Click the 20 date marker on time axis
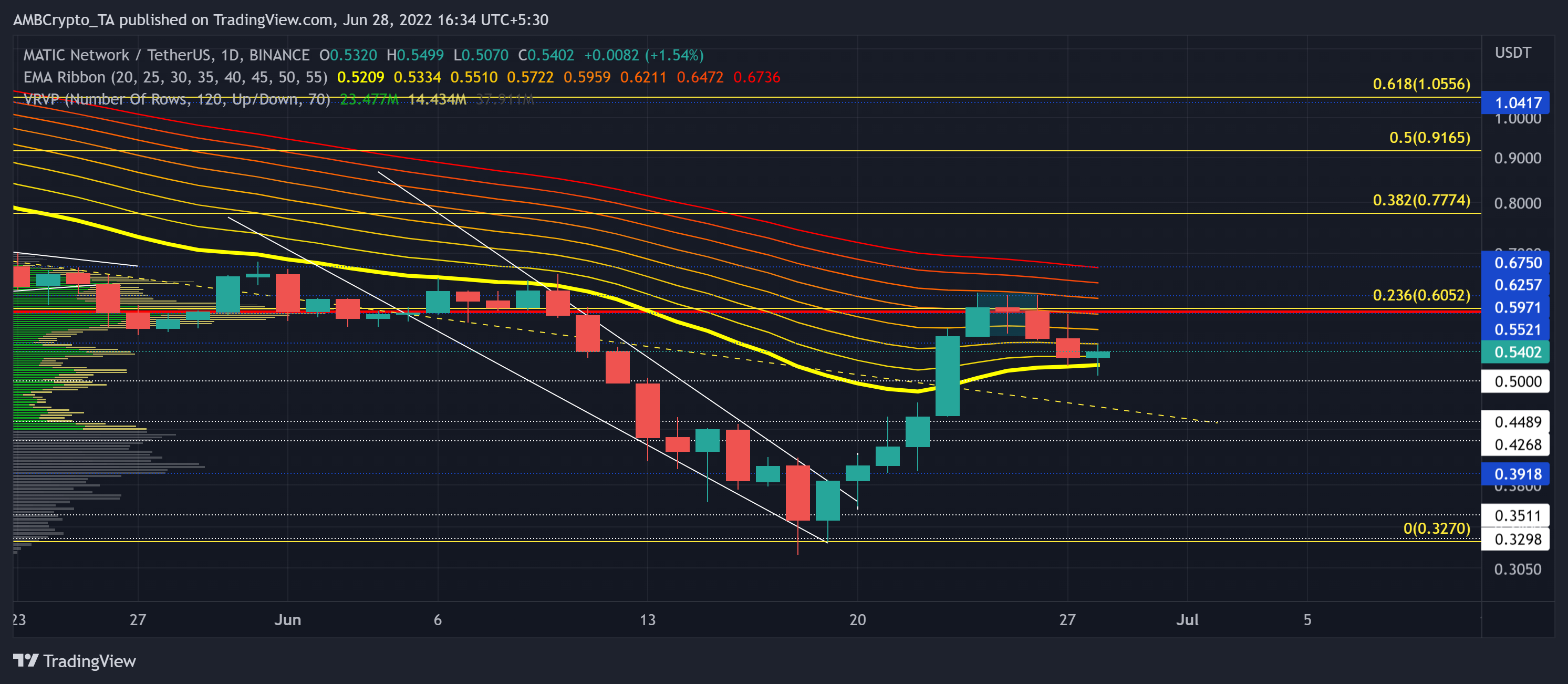 857,619
